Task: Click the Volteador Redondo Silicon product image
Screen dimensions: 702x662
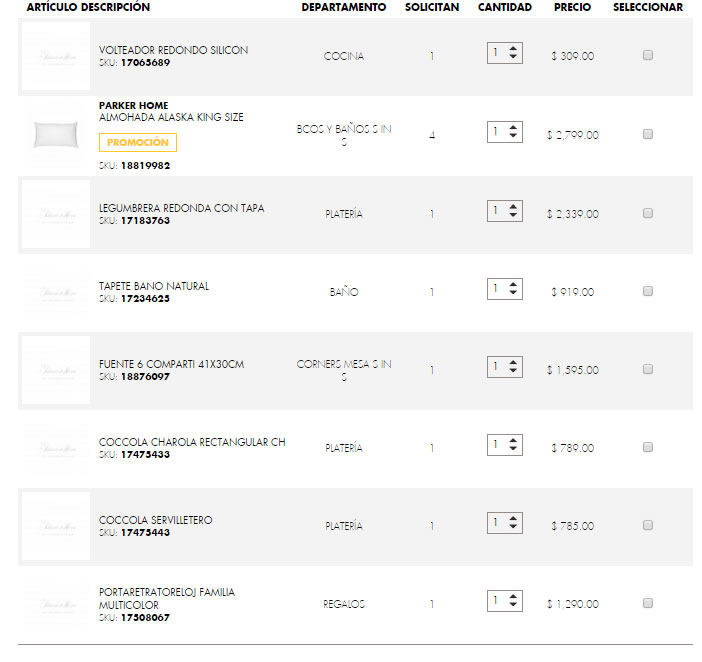Action: tap(56, 56)
